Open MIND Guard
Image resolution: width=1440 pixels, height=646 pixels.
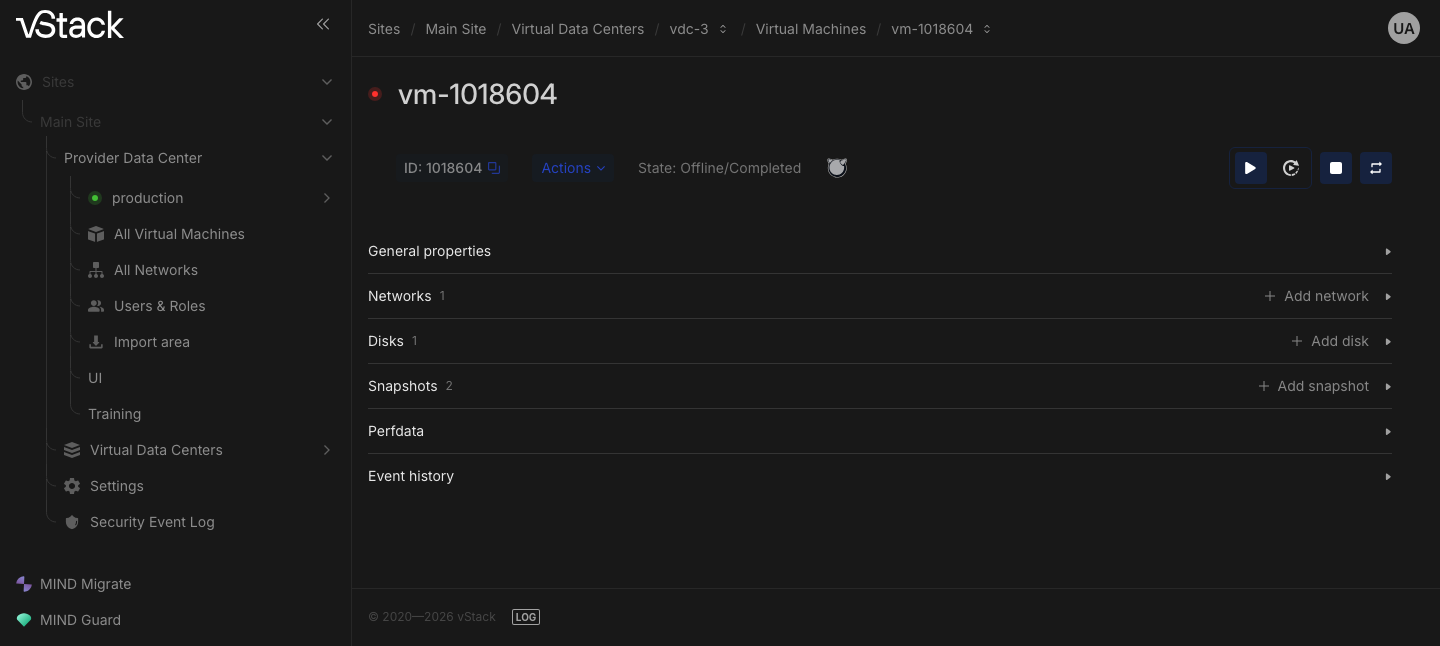point(80,620)
